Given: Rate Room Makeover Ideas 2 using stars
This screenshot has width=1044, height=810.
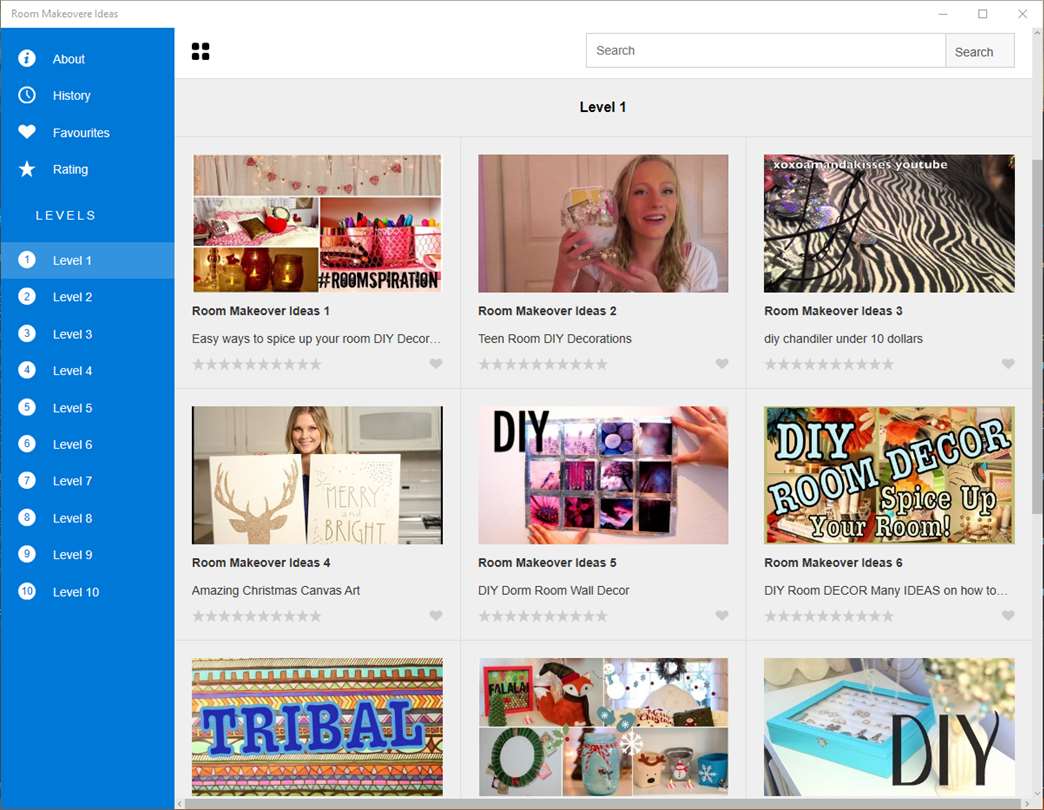Looking at the screenshot, I should (x=543, y=364).
